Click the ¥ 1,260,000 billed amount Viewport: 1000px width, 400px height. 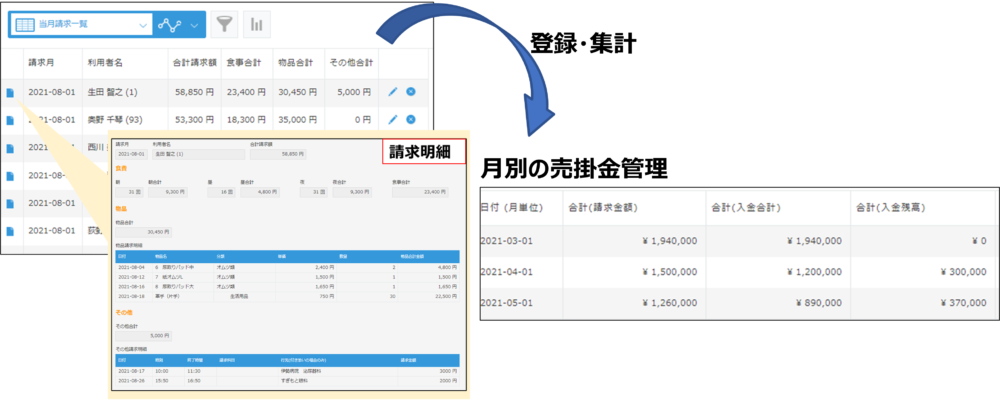pos(670,303)
